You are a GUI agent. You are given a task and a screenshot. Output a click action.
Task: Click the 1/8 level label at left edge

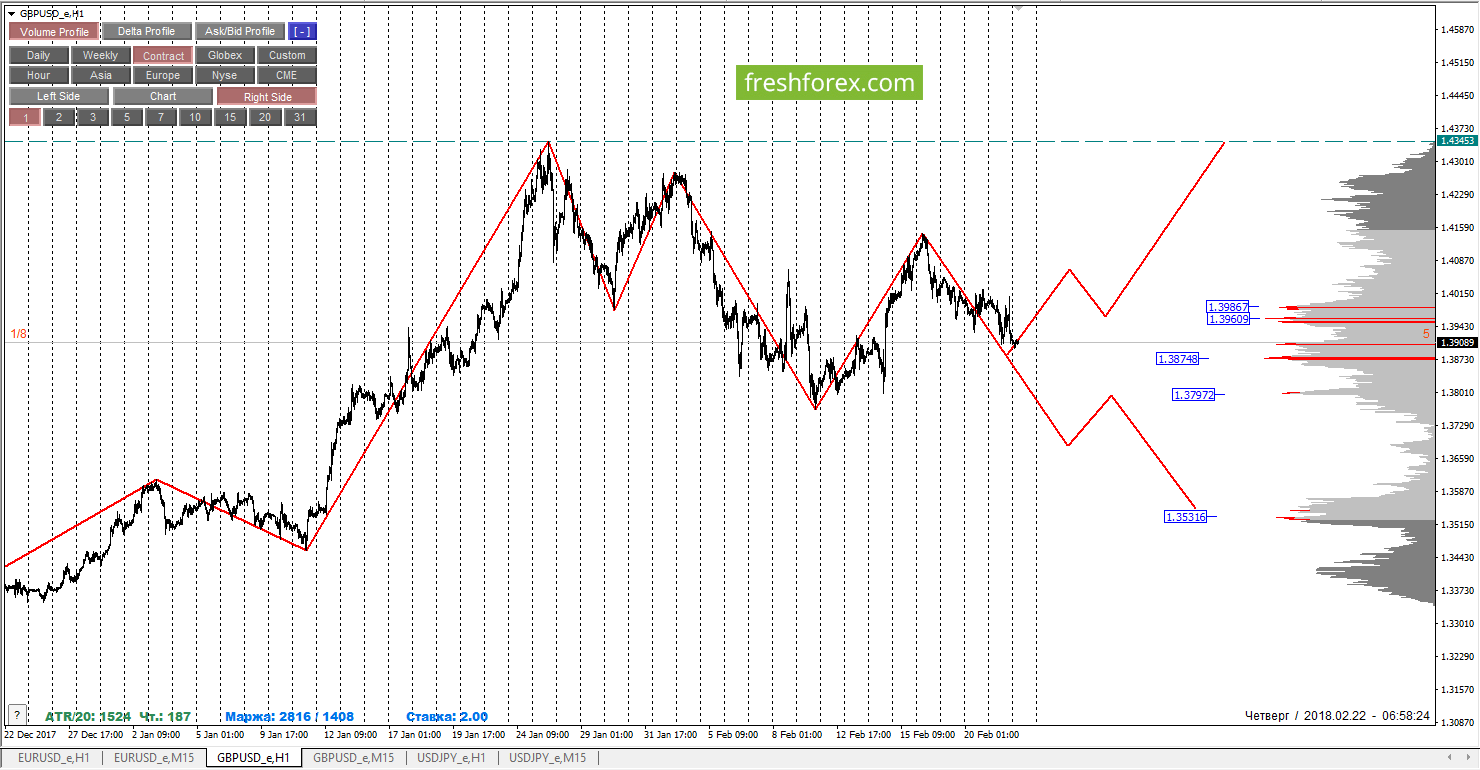19,334
